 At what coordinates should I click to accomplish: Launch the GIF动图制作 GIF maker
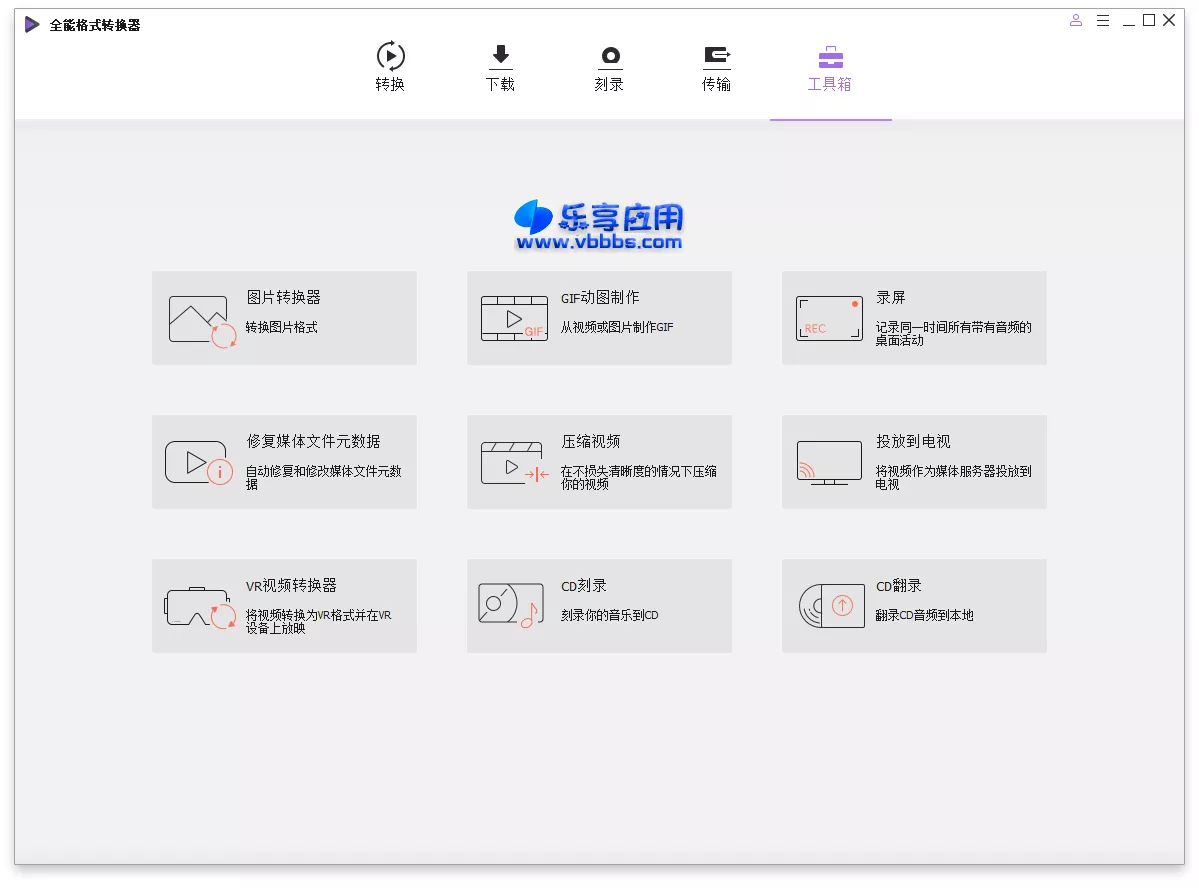point(599,317)
